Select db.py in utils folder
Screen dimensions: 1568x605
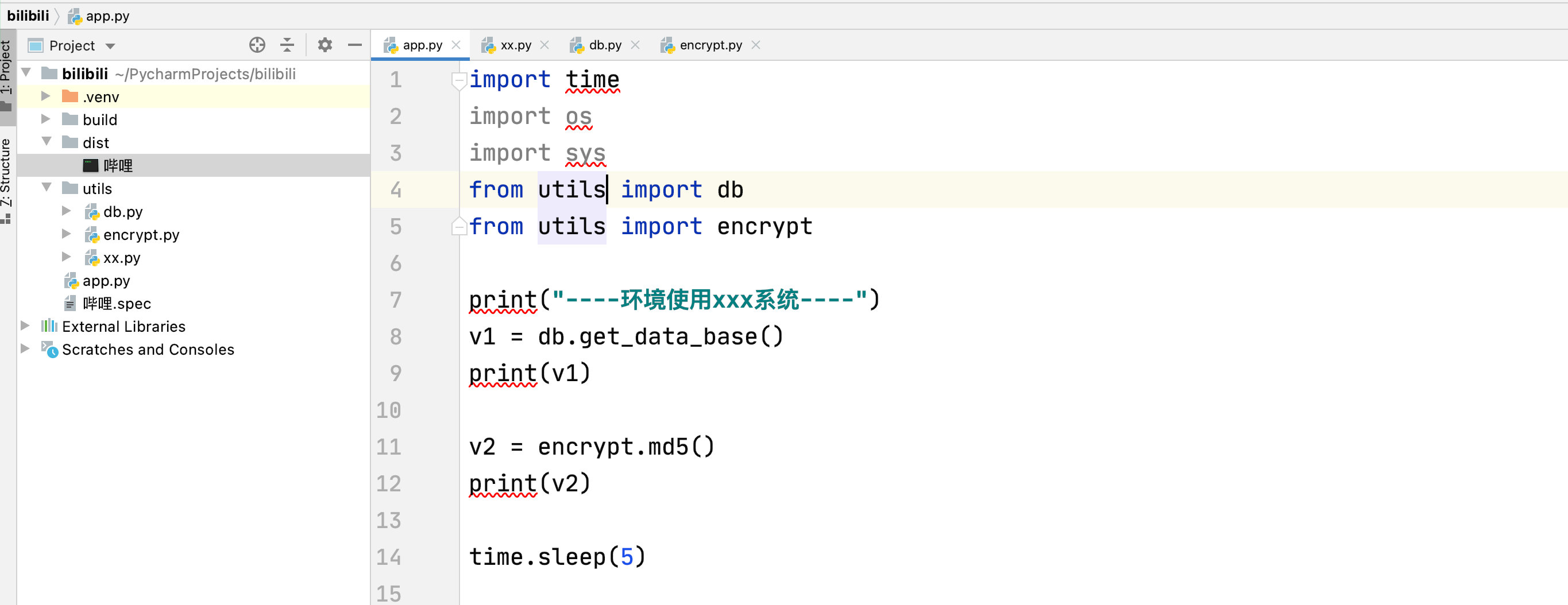(x=194, y=212)
